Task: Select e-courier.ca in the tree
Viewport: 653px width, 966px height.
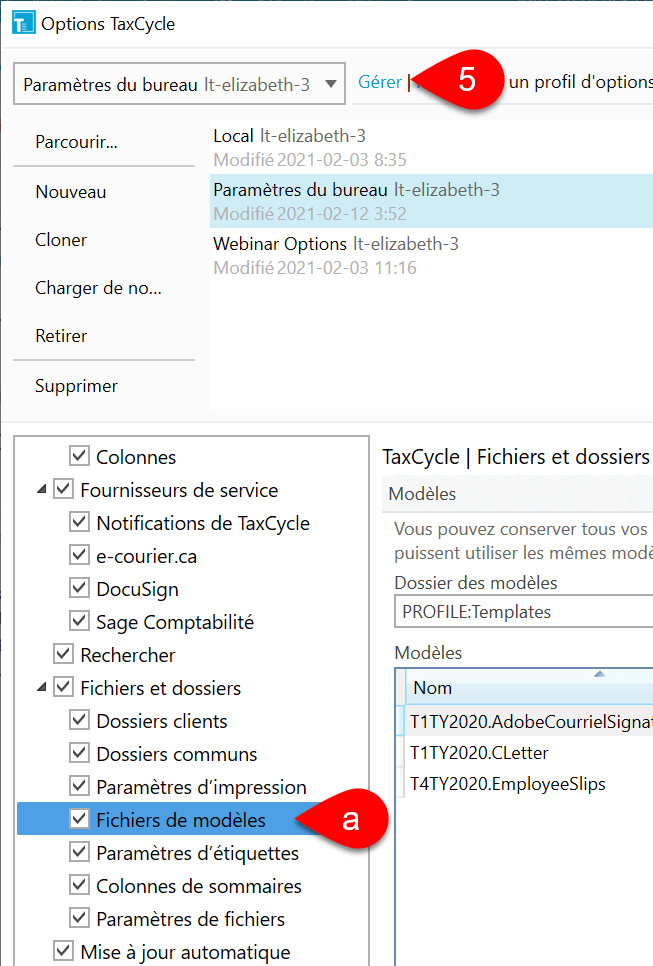Action: pyautogui.click(x=147, y=556)
